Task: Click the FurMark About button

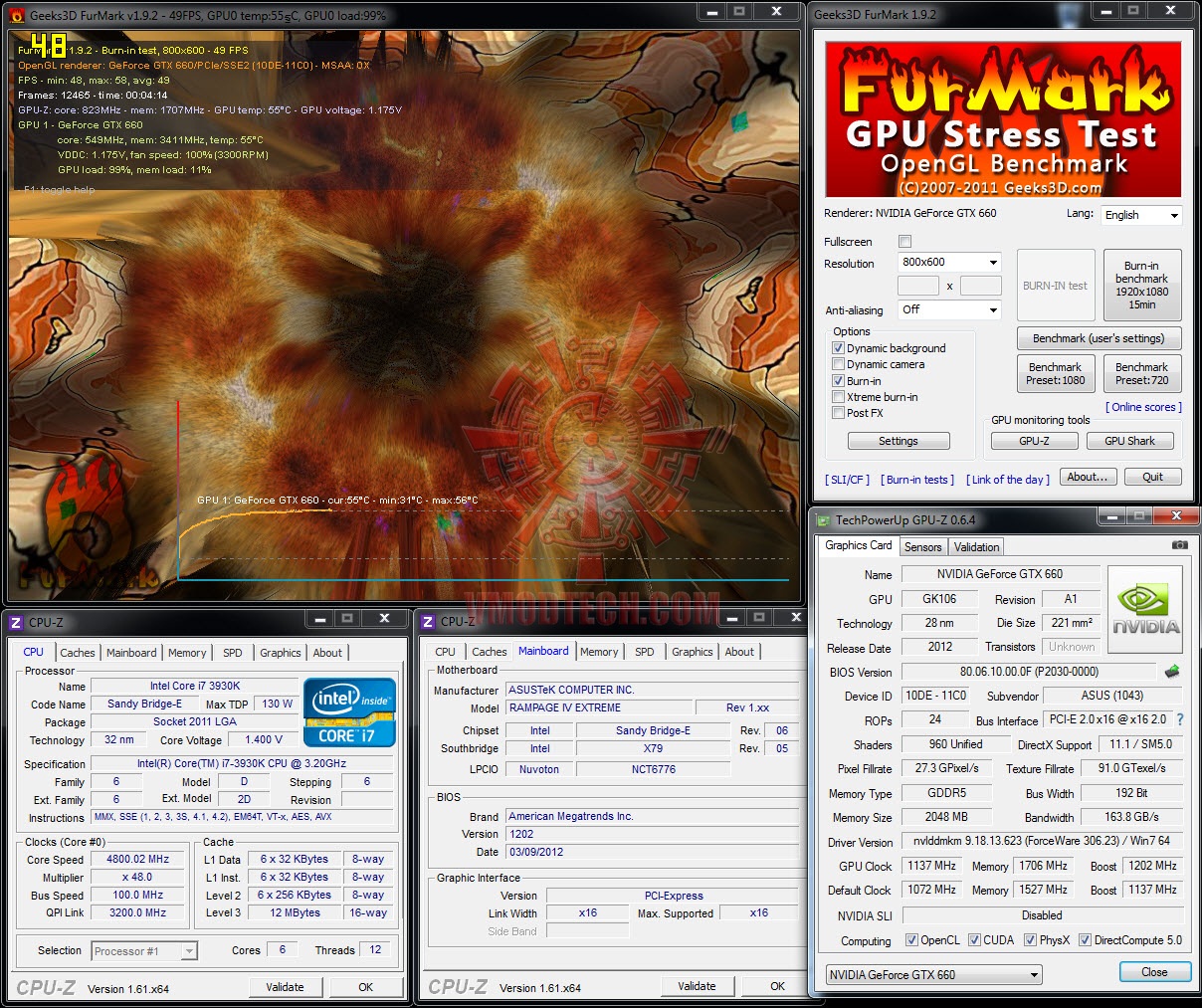Action: pyautogui.click(x=1088, y=477)
